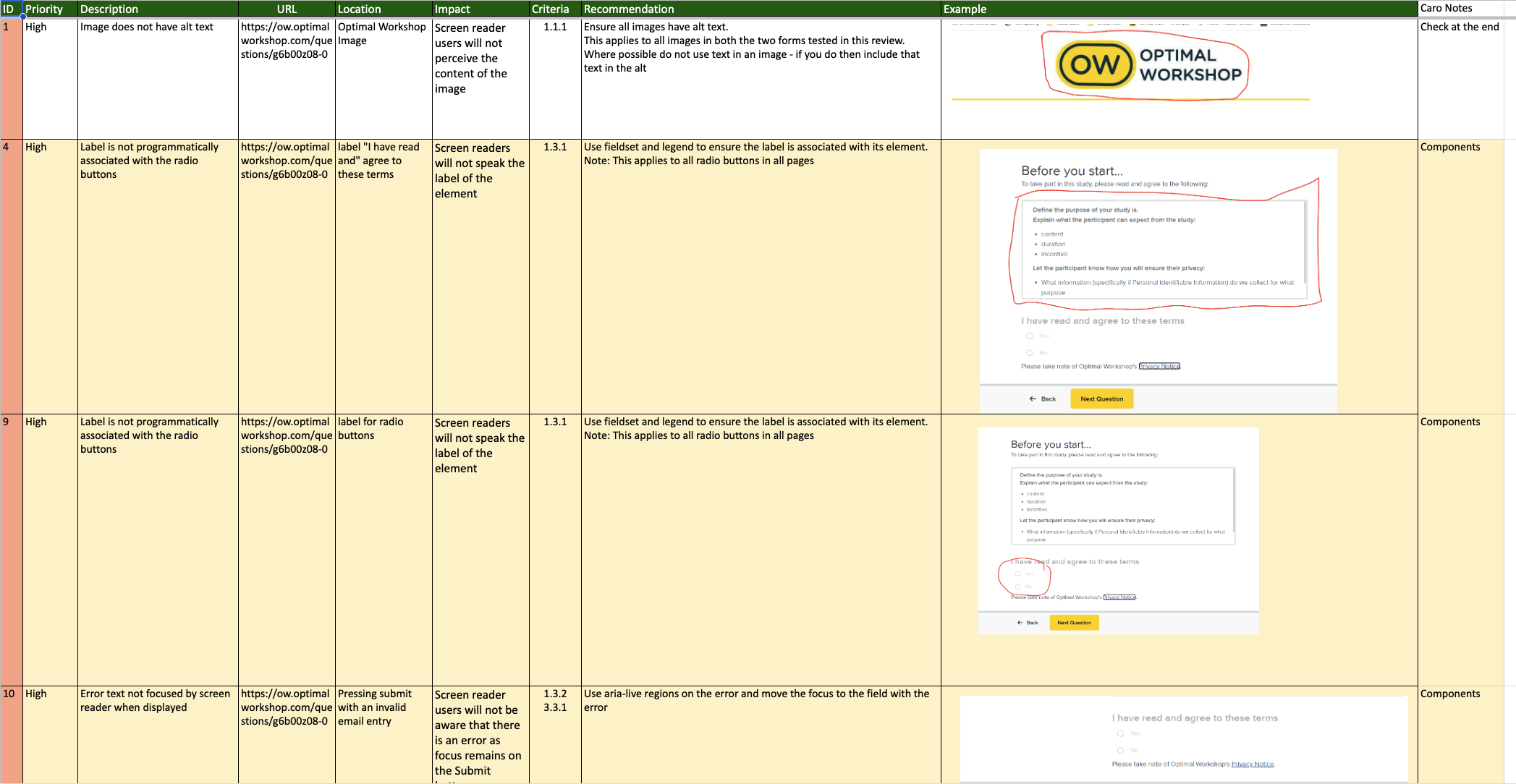Click row 9 example screenshot with circled radio buttons
The width and height of the screenshot is (1516, 784).
(1119, 531)
